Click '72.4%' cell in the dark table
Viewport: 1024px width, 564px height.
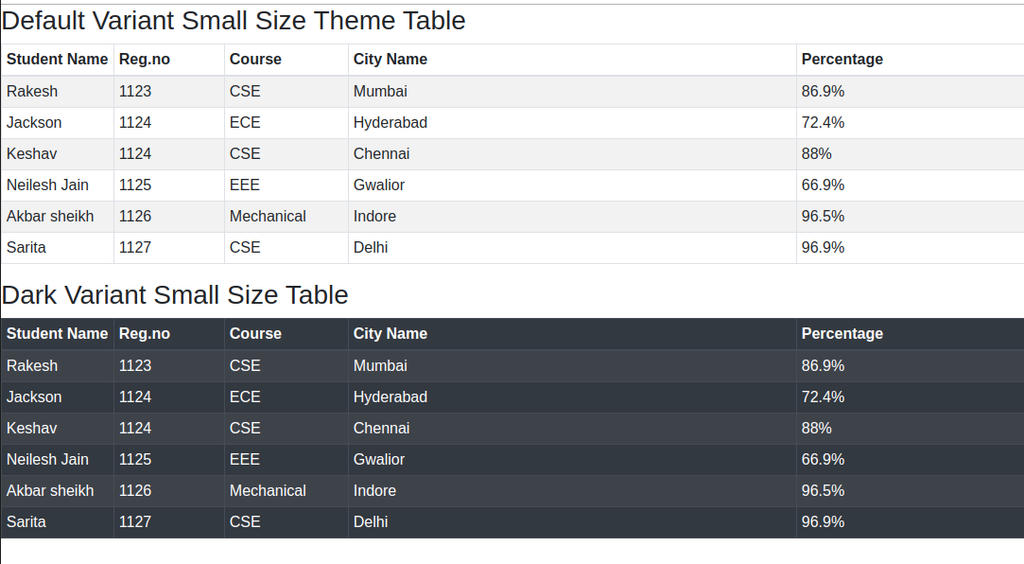point(823,397)
